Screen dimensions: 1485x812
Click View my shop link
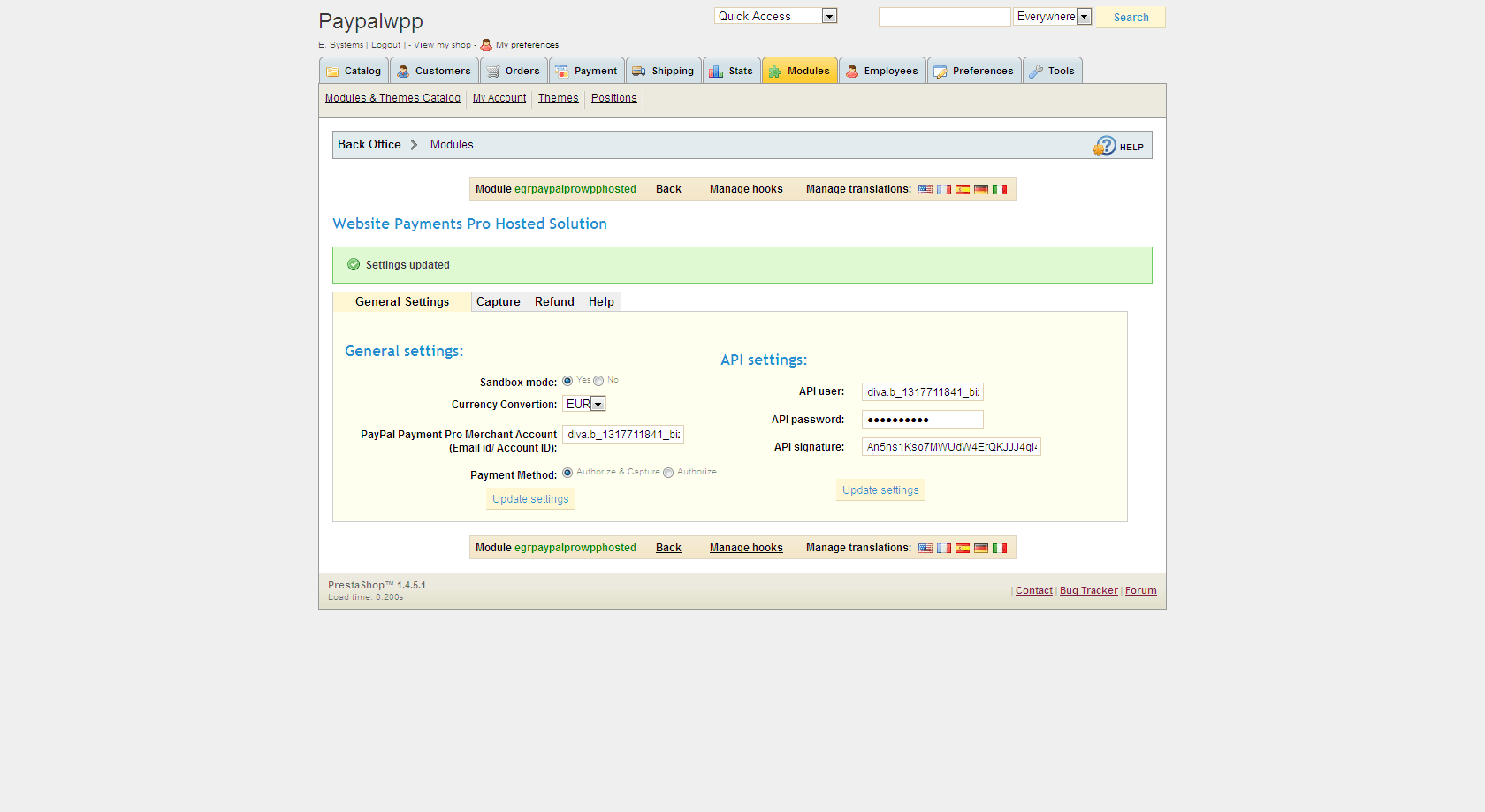442,45
